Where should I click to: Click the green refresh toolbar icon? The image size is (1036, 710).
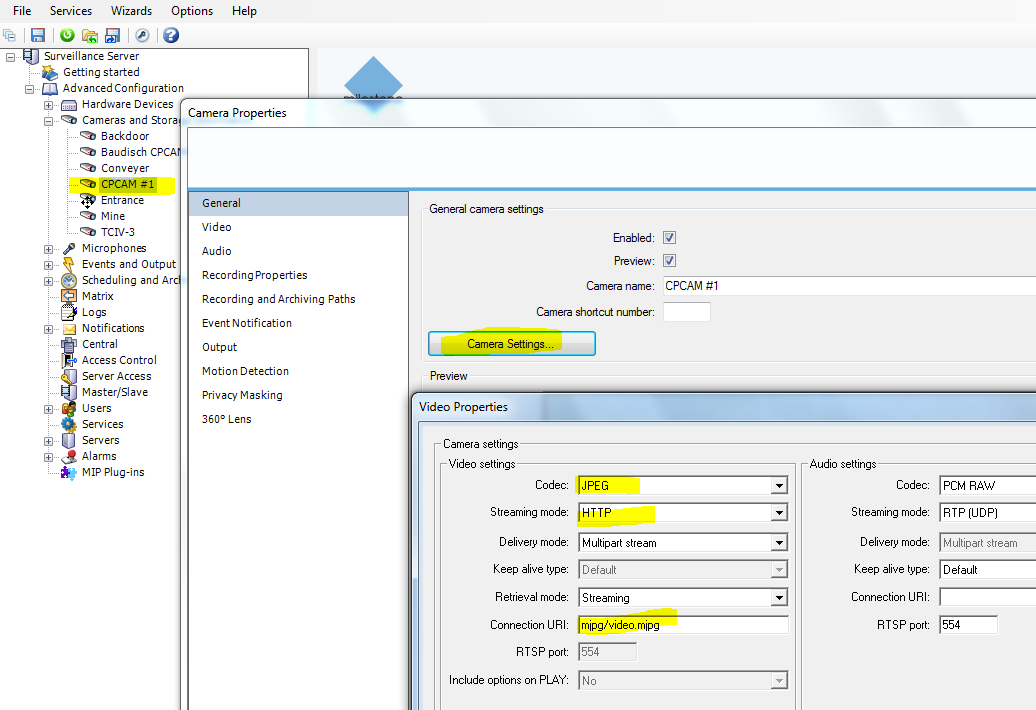[68, 35]
